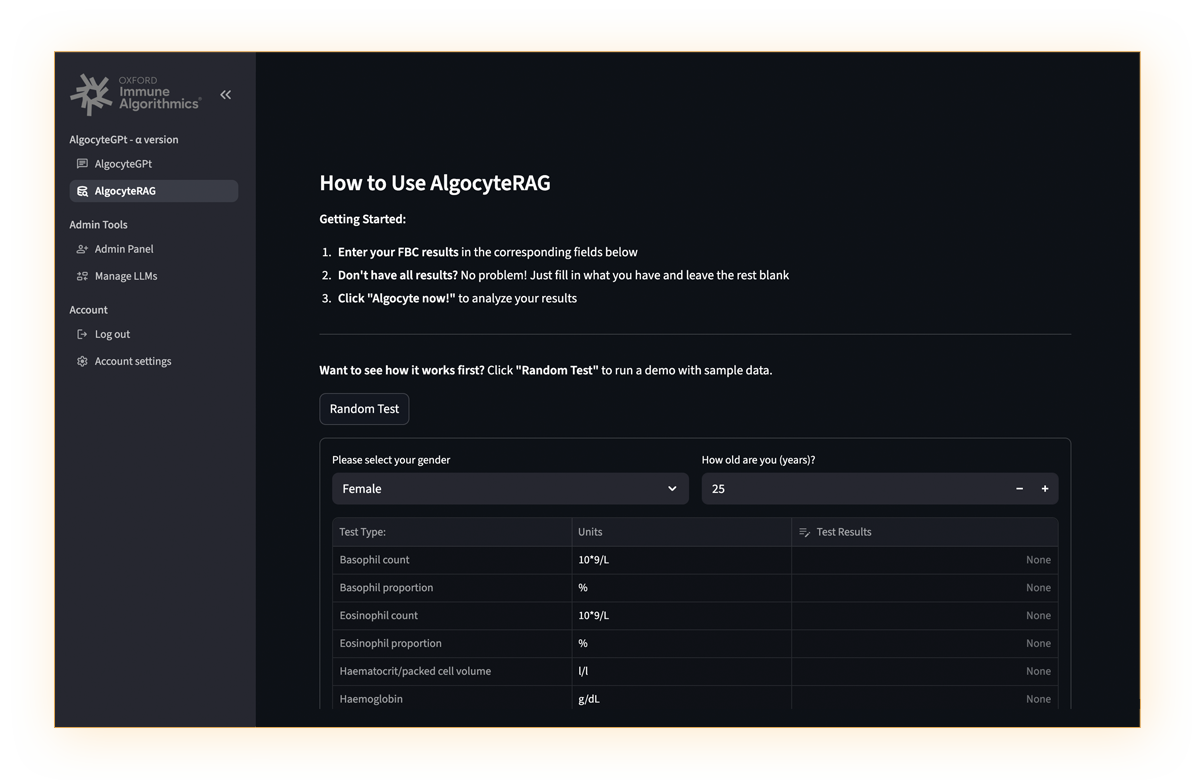Select the 'Eosinophil proportion' row label
This screenshot has height=780, width=1192.
click(391, 644)
